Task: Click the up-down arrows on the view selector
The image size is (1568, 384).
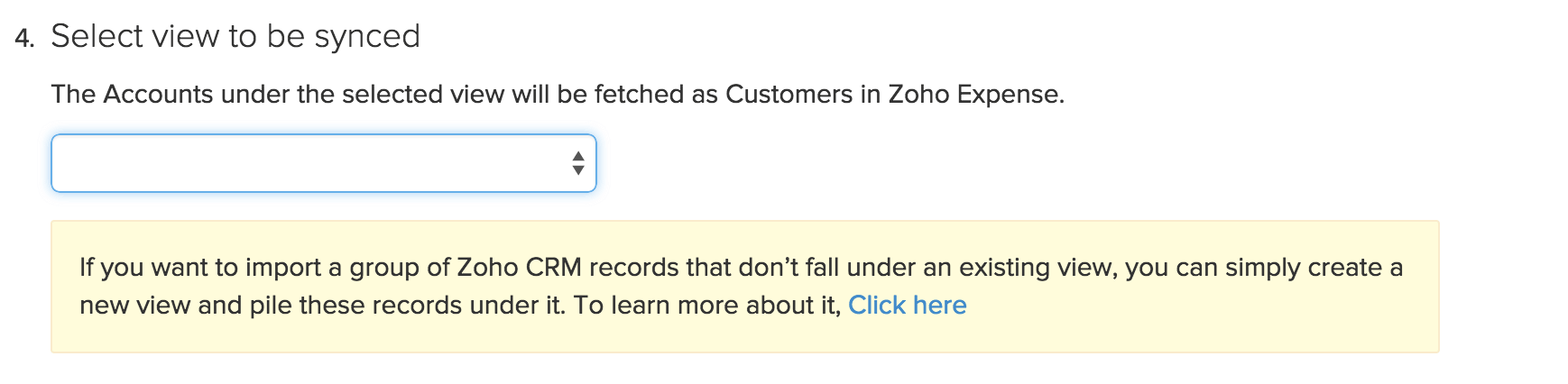Action: pos(578,163)
